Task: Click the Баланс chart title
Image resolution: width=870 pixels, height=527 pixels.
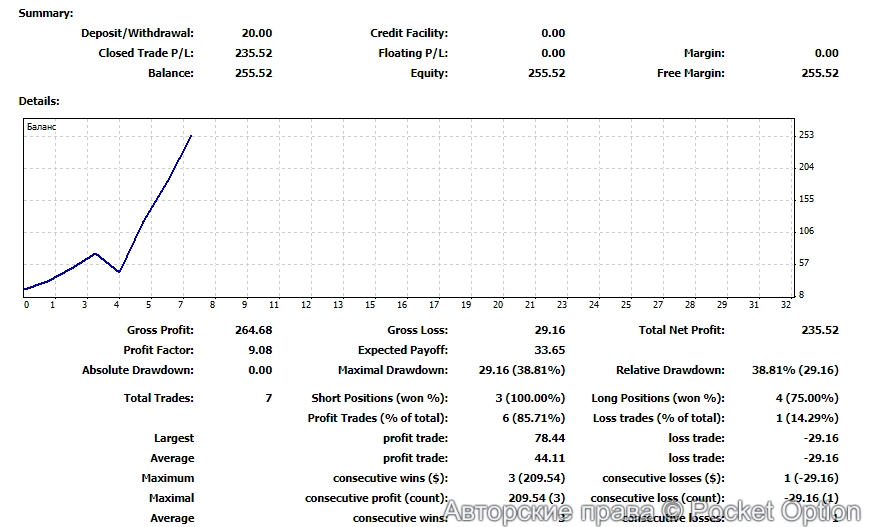Action: (x=41, y=127)
